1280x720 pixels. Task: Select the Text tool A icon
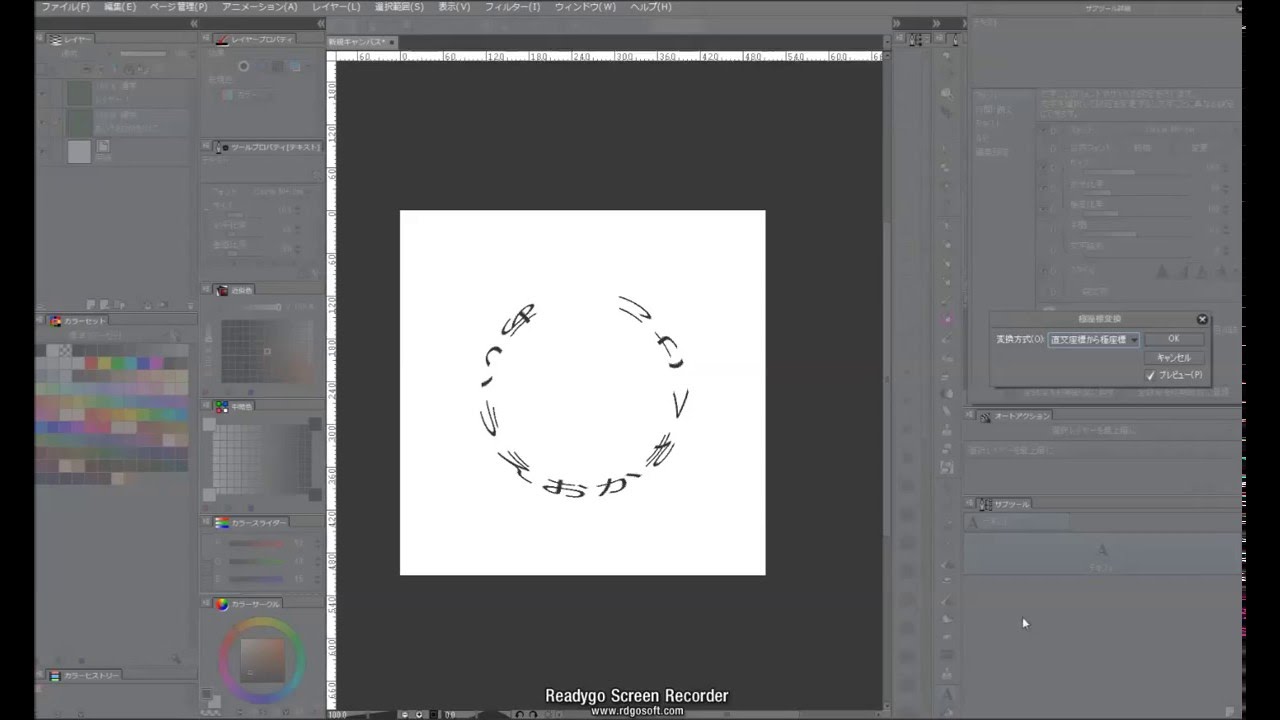[x=946, y=693]
